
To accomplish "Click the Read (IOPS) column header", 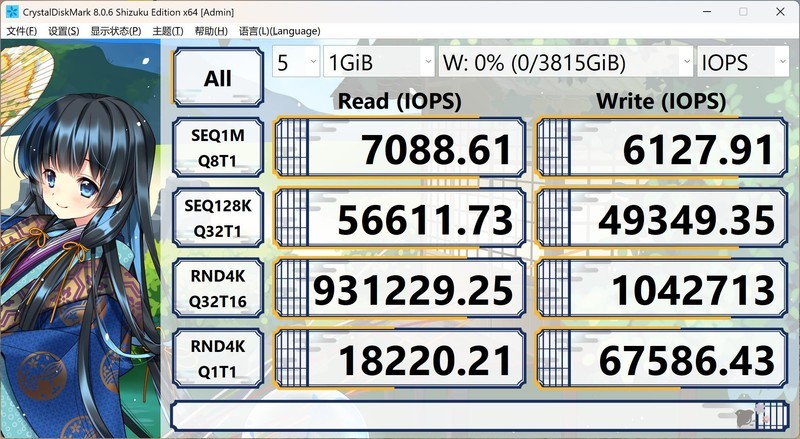I will pyautogui.click(x=399, y=101).
